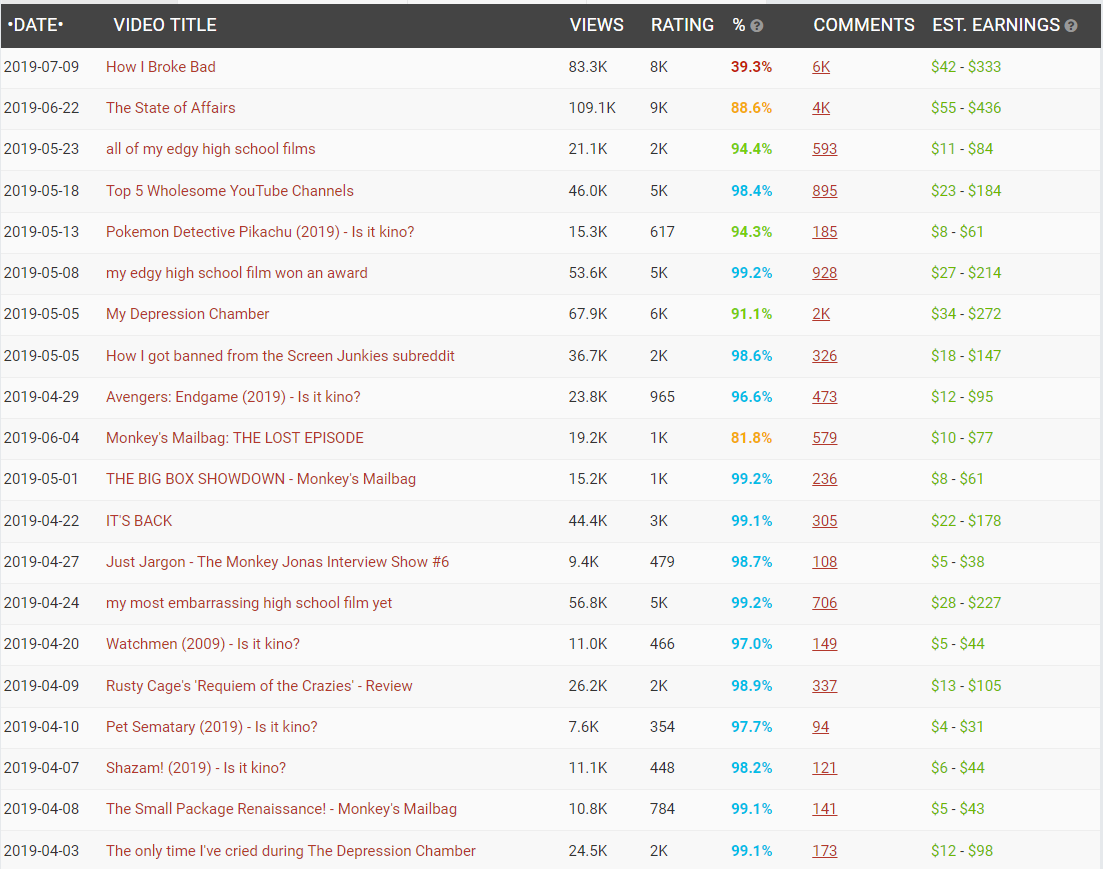Select the 109.1K views value
This screenshot has width=1104, height=869.
tap(592, 108)
